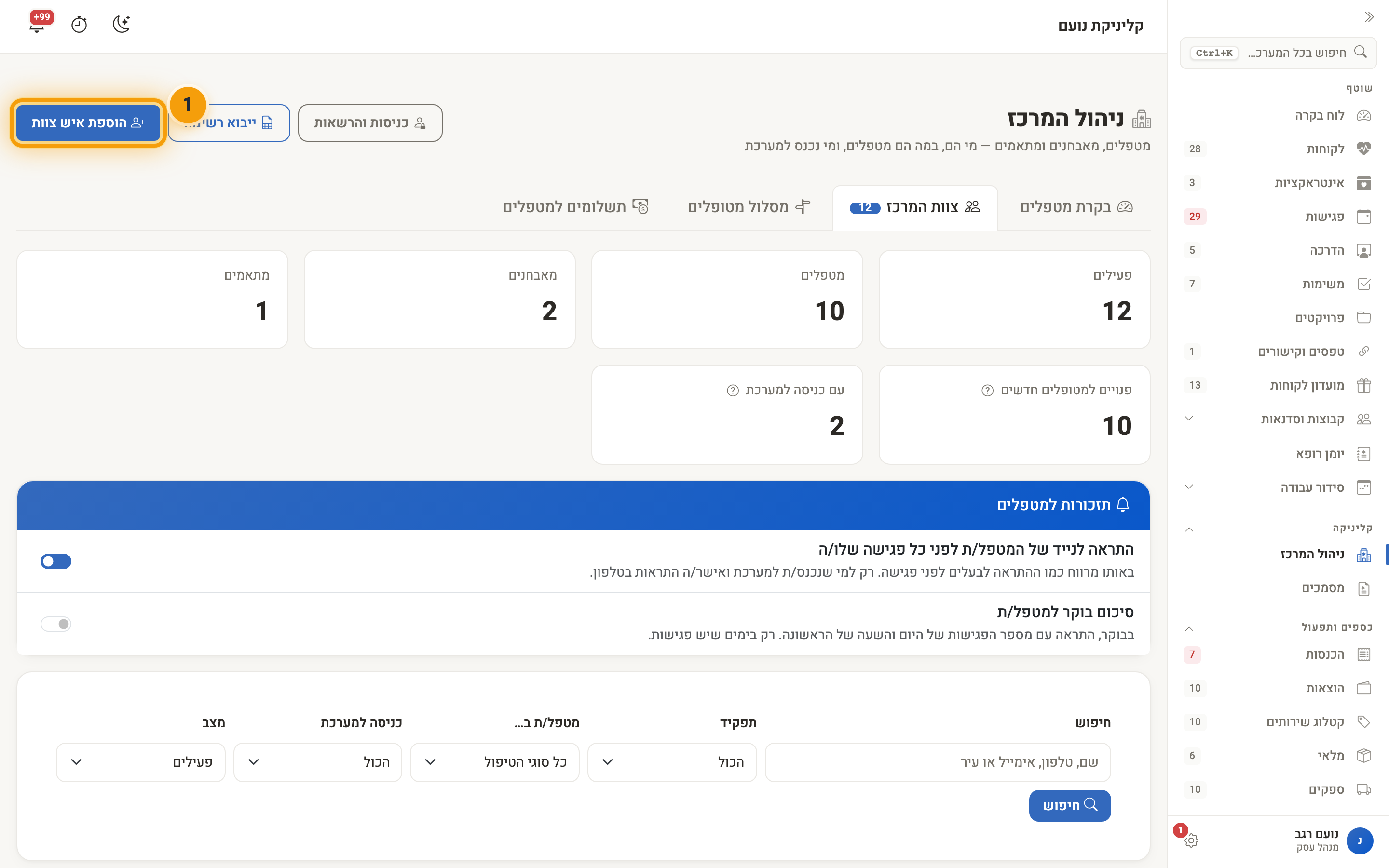This screenshot has height=868, width=1389.
Task: Click the stopwatch timer icon in header
Action: click(79, 25)
